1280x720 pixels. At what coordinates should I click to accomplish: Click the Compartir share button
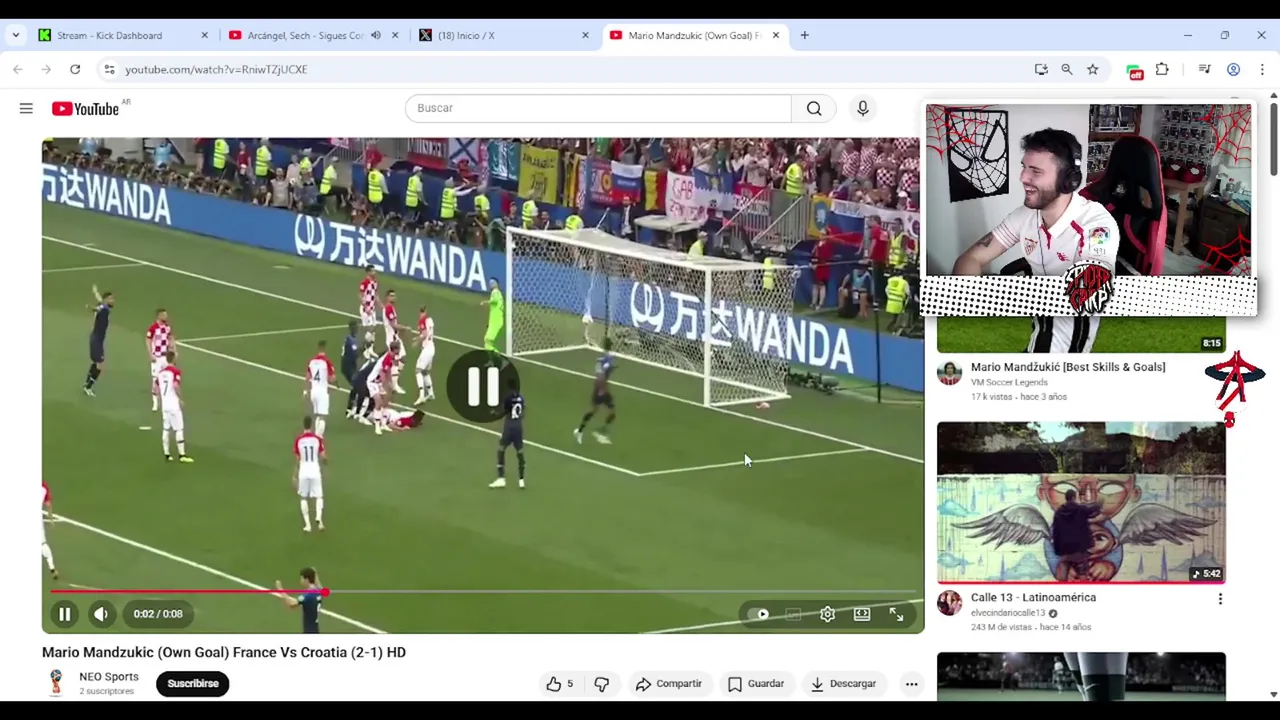coord(668,684)
